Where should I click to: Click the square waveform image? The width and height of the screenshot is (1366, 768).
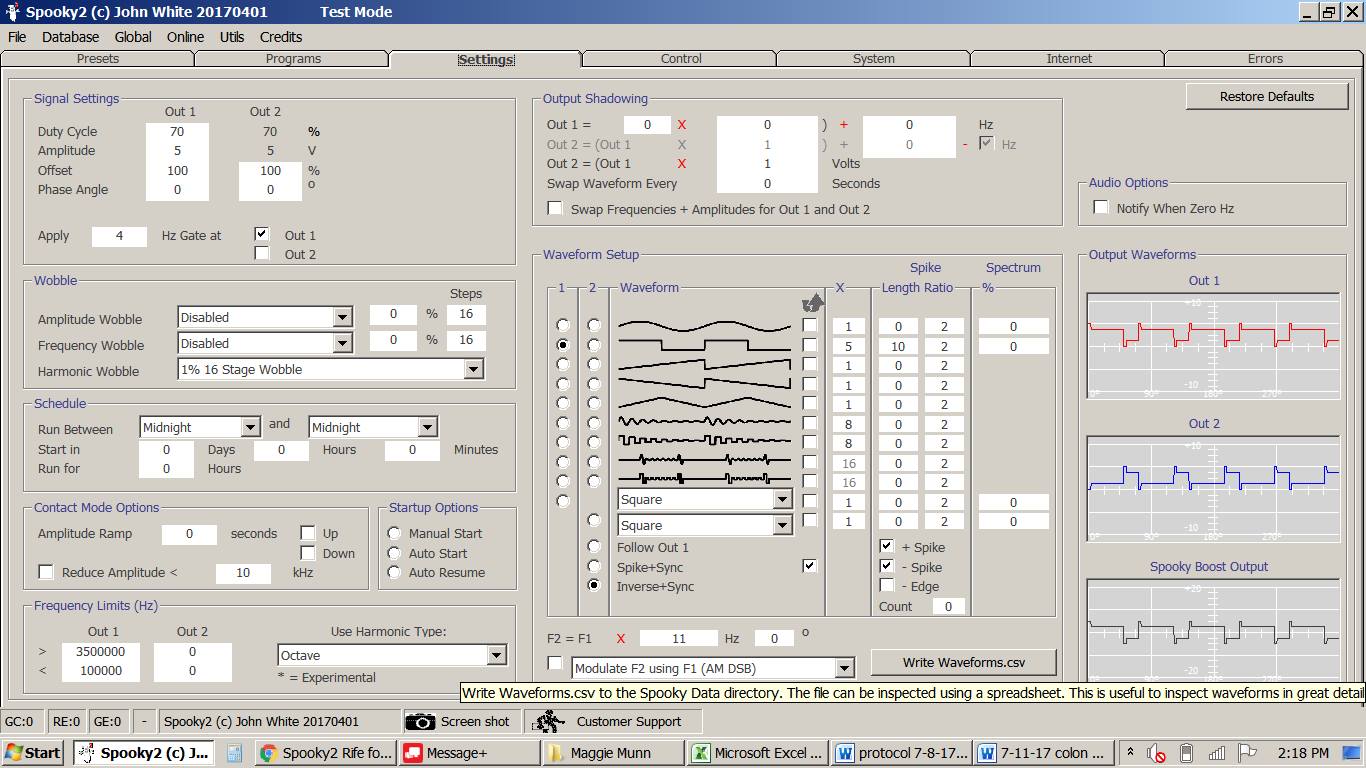[x=704, y=345]
